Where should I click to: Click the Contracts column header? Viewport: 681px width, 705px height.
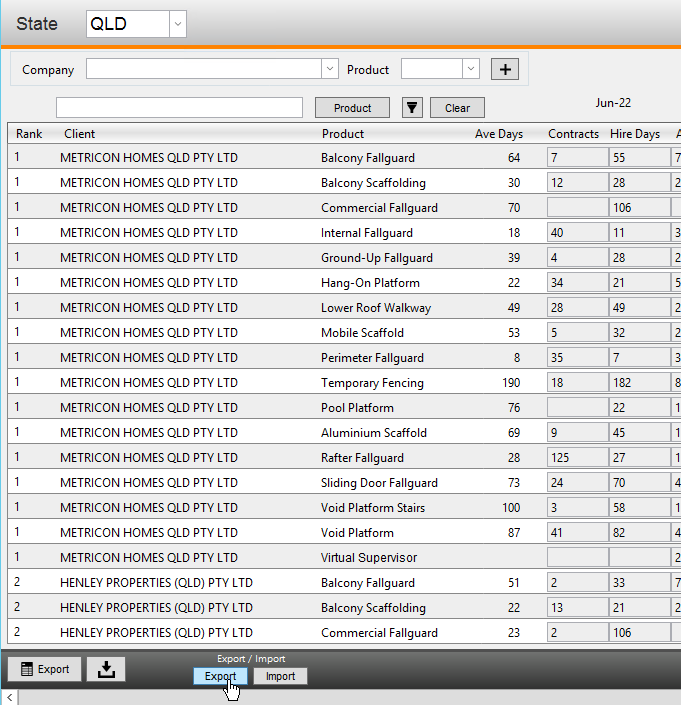point(573,134)
